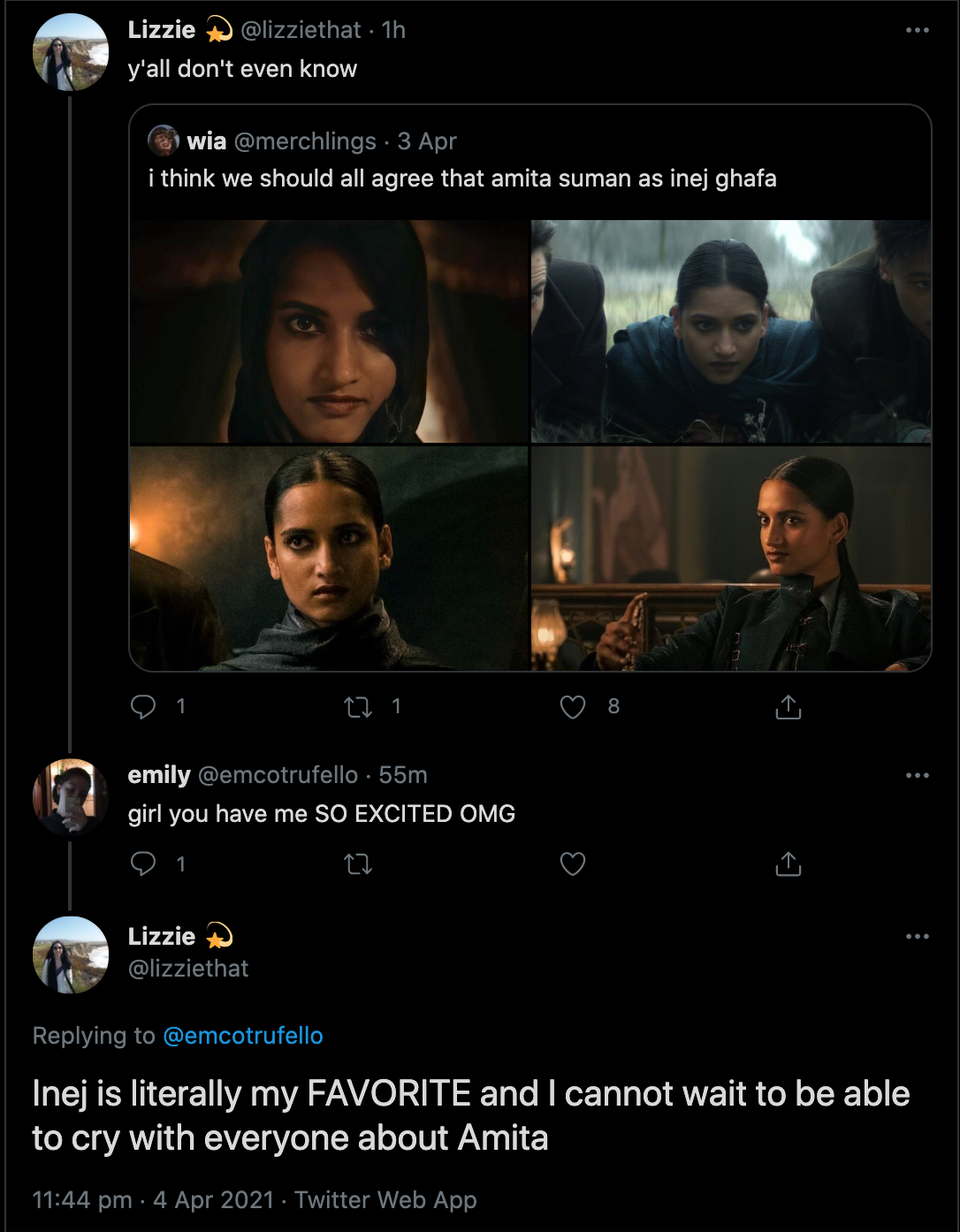
Task: Share wia's quoted tweet
Action: tap(788, 706)
